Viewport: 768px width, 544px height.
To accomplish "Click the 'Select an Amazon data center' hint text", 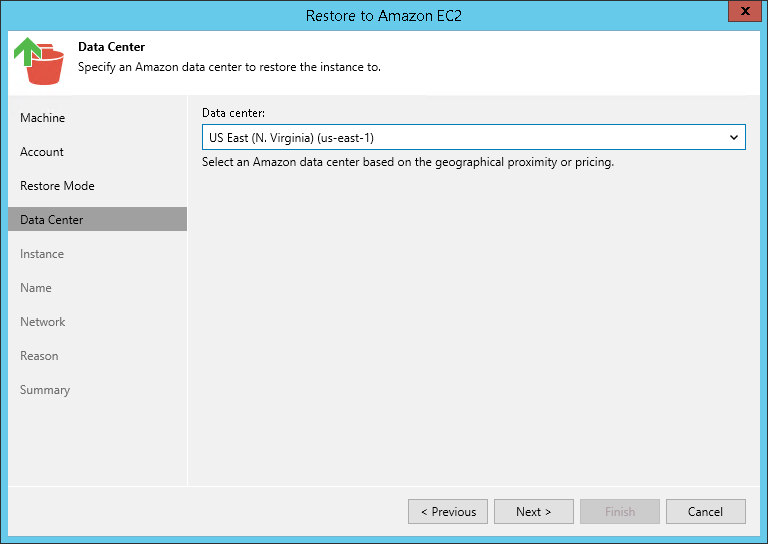I will pos(408,162).
